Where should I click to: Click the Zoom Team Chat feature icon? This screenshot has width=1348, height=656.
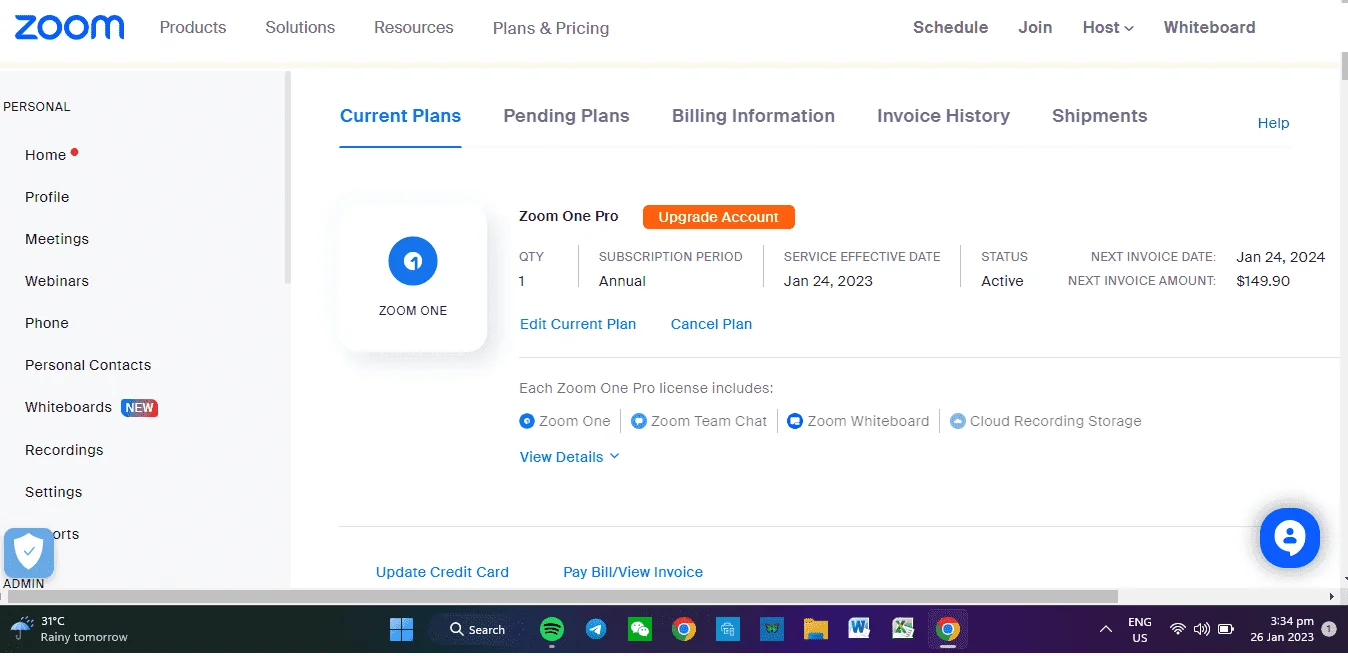639,421
